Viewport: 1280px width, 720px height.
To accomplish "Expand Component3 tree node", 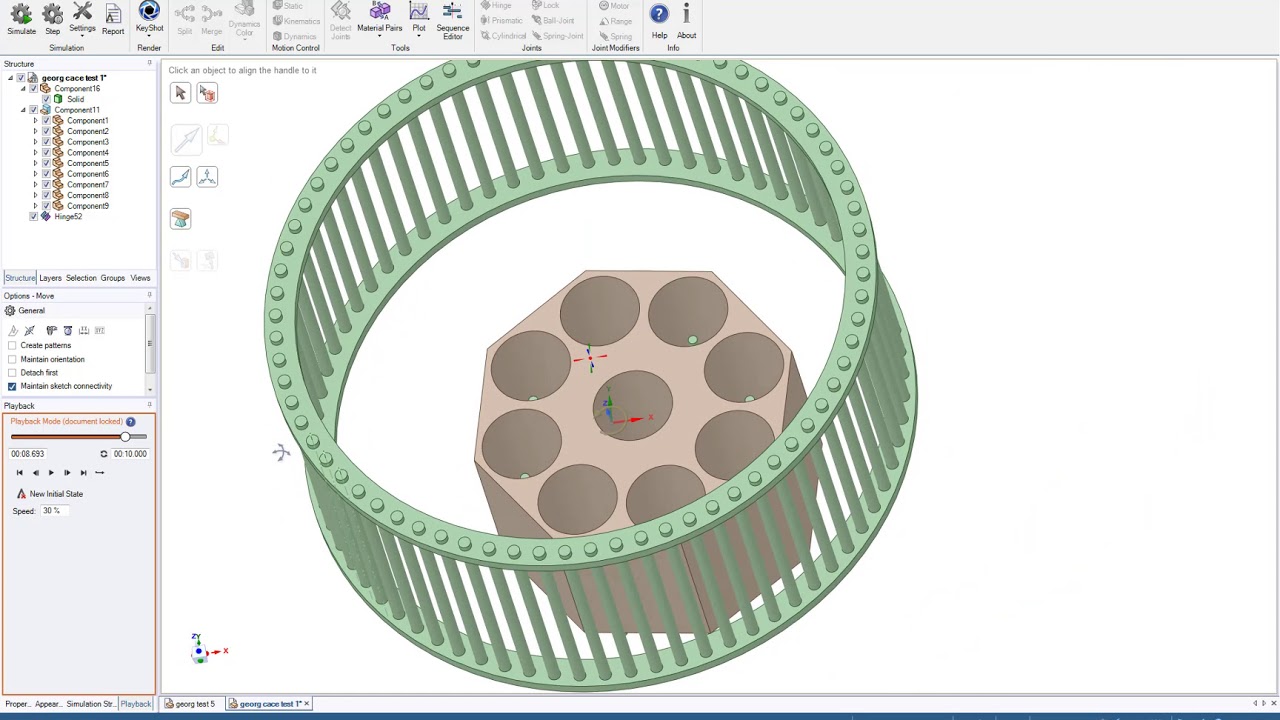I will (35, 142).
